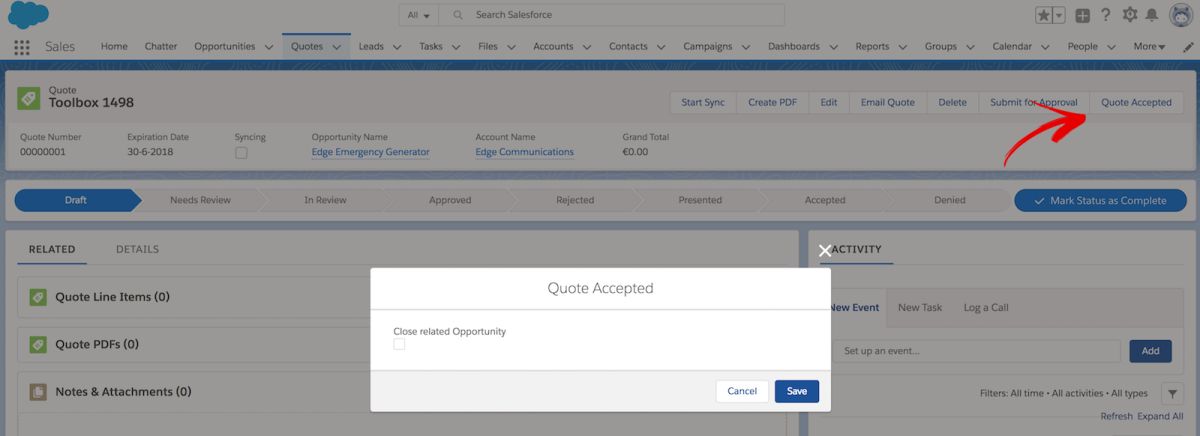
Task: Open Global Actions plus icon
Action: [x=1083, y=15]
